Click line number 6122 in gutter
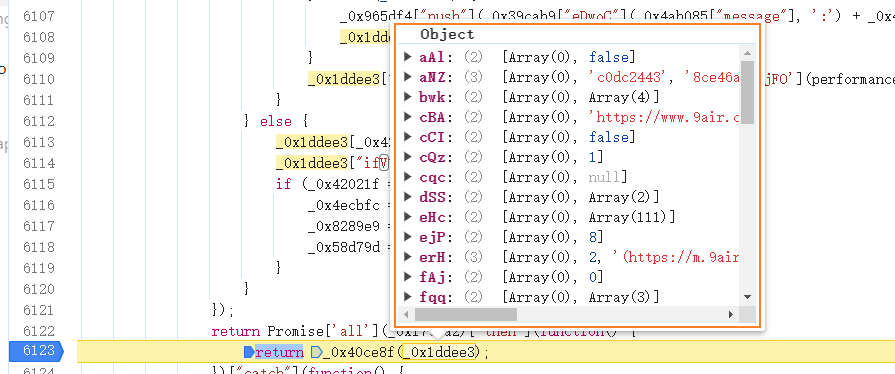This screenshot has width=895, height=374. [x=39, y=331]
